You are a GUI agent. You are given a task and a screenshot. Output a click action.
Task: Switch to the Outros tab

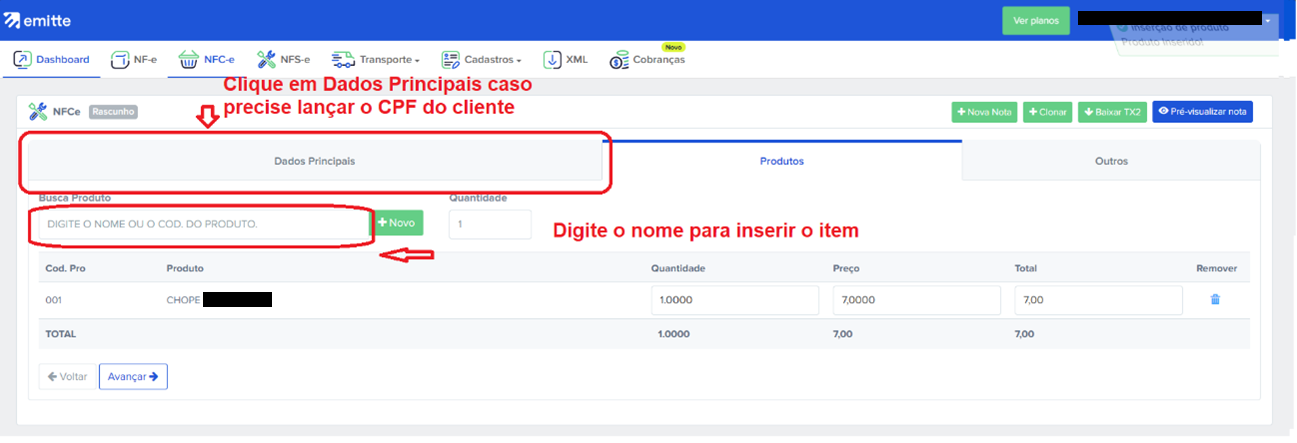pos(1110,161)
